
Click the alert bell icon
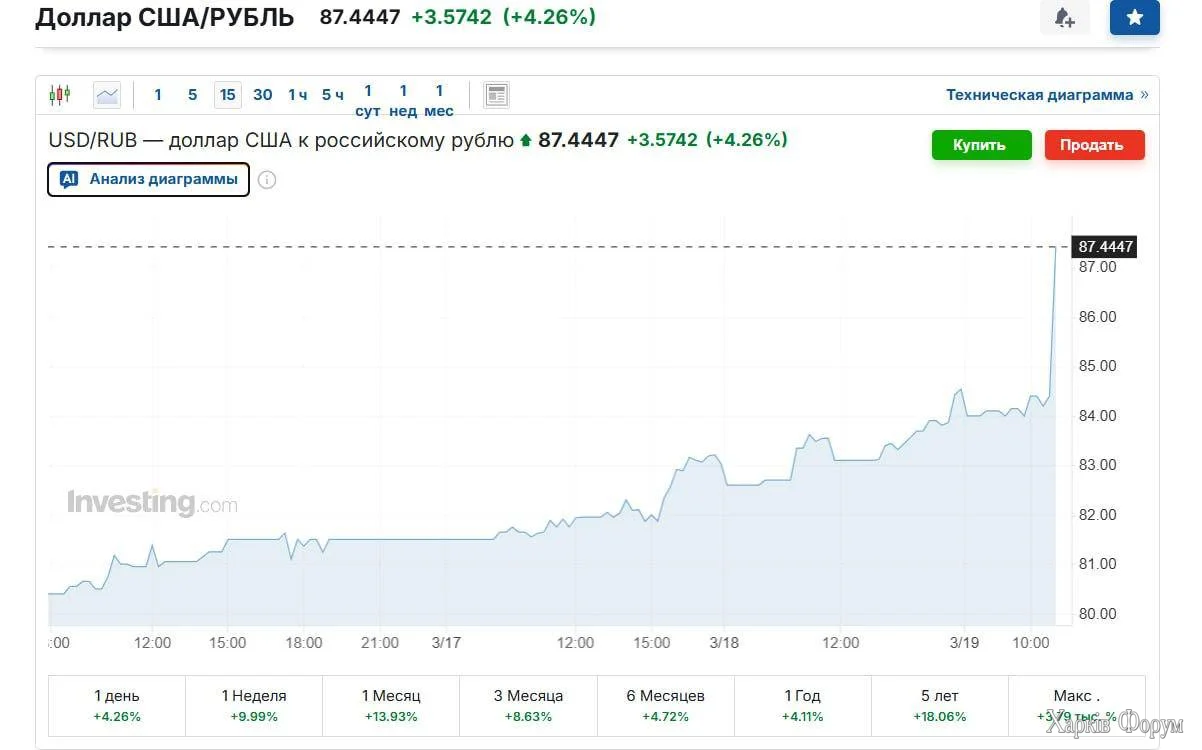pyautogui.click(x=1064, y=18)
